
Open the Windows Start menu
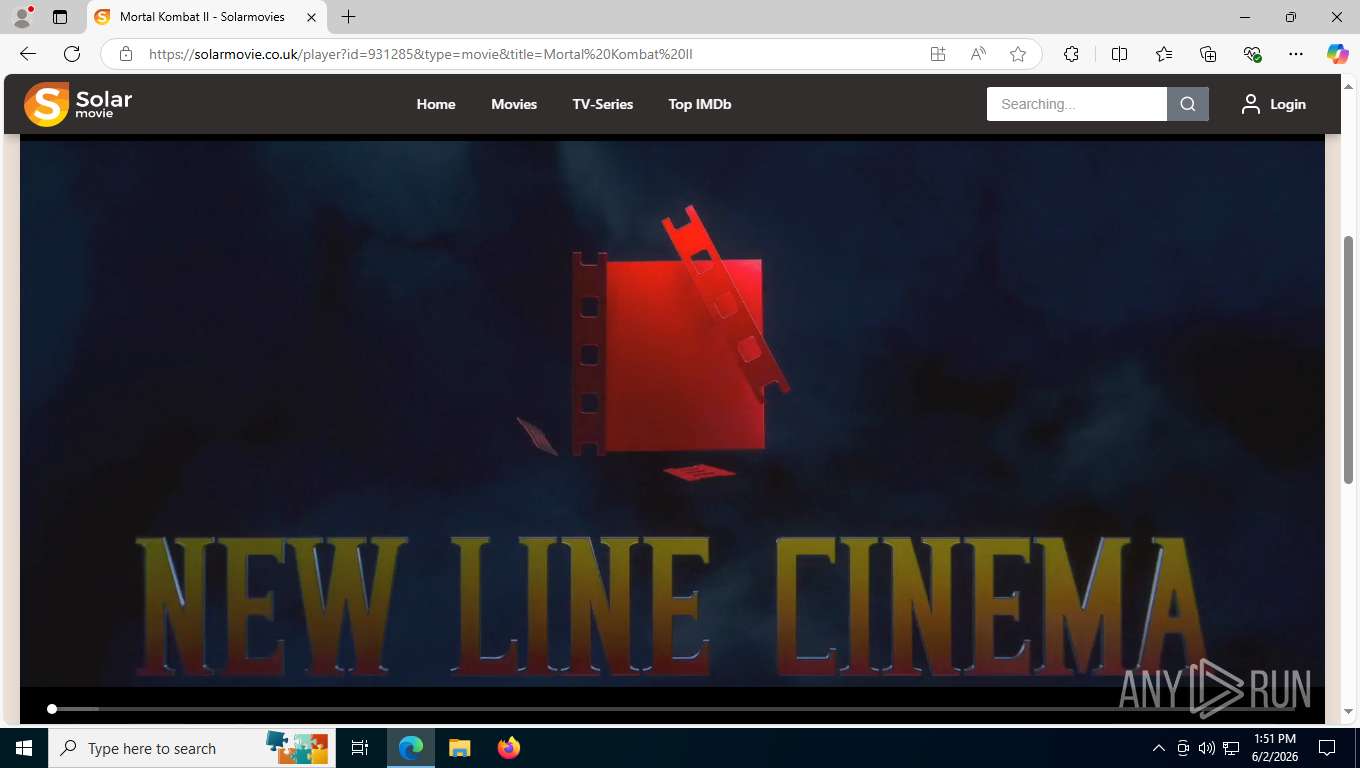point(24,748)
